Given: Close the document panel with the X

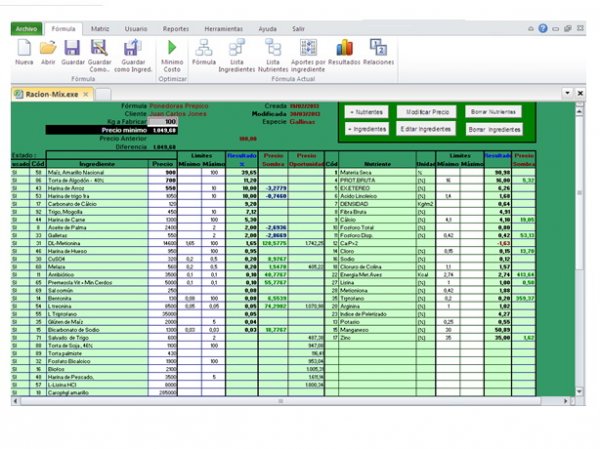Looking at the screenshot, I should (580, 93).
